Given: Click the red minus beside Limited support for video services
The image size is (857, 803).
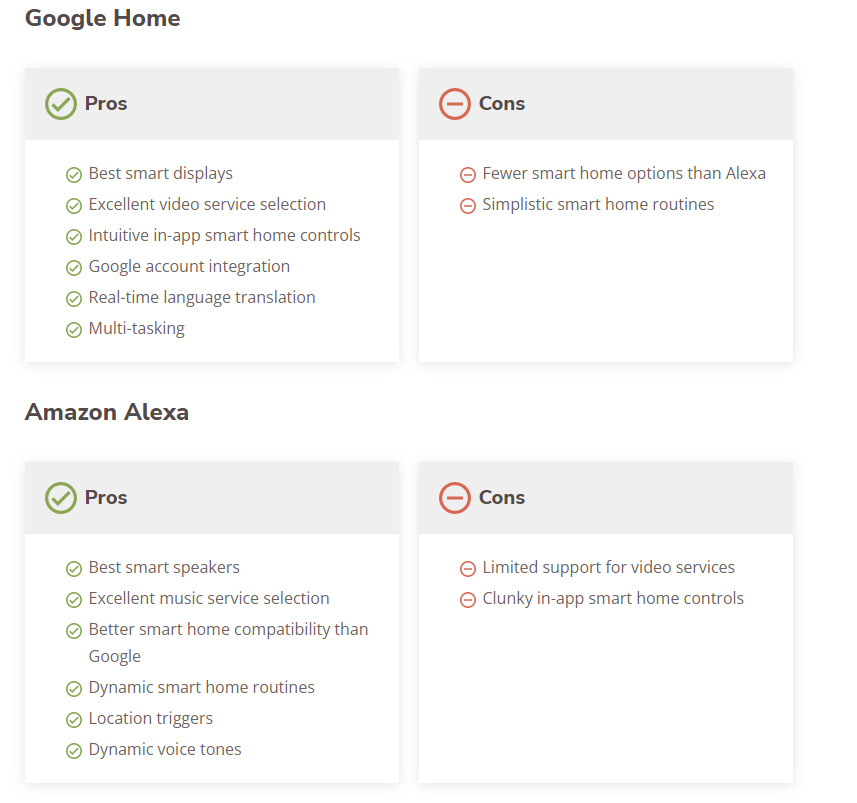Looking at the screenshot, I should [468, 569].
